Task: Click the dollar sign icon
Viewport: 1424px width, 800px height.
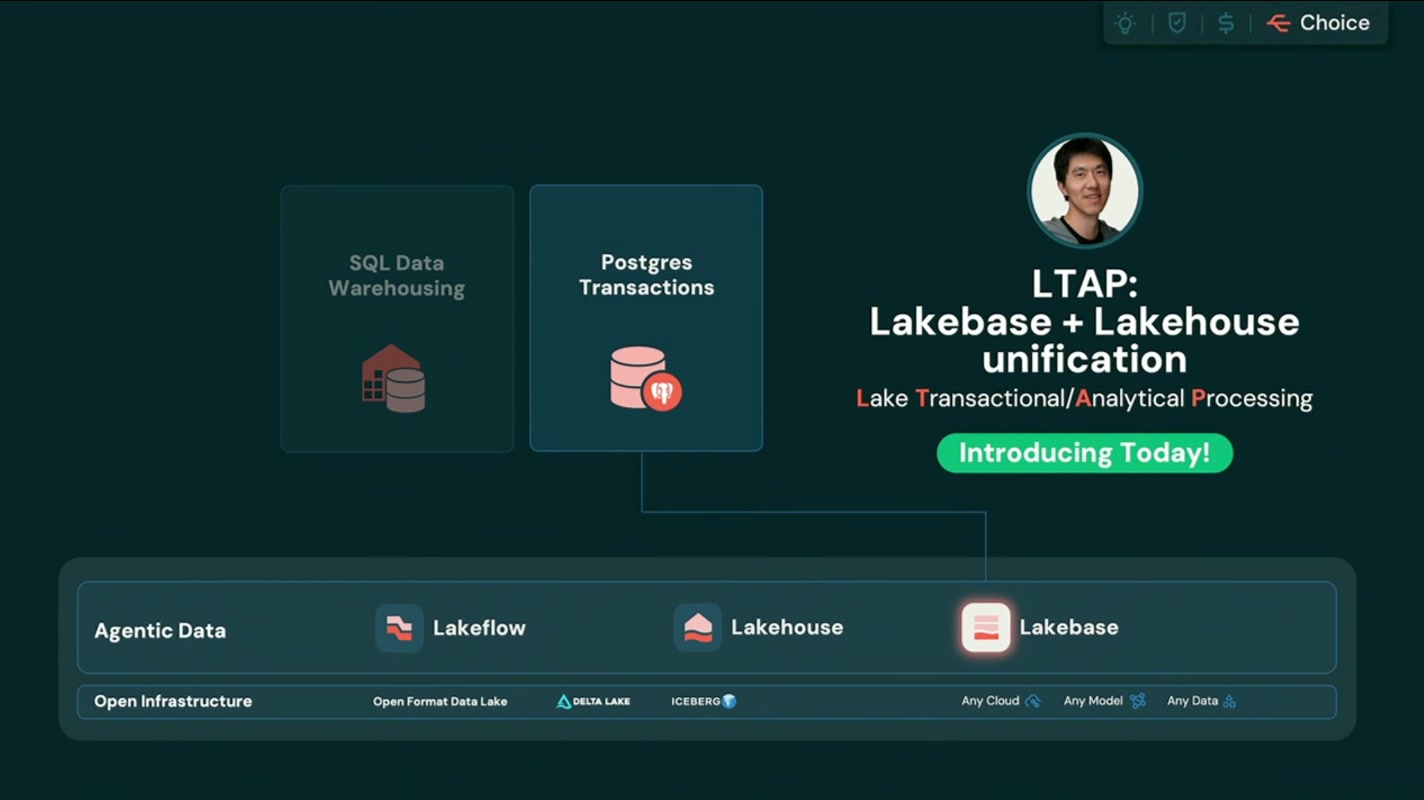Action: 1226,23
